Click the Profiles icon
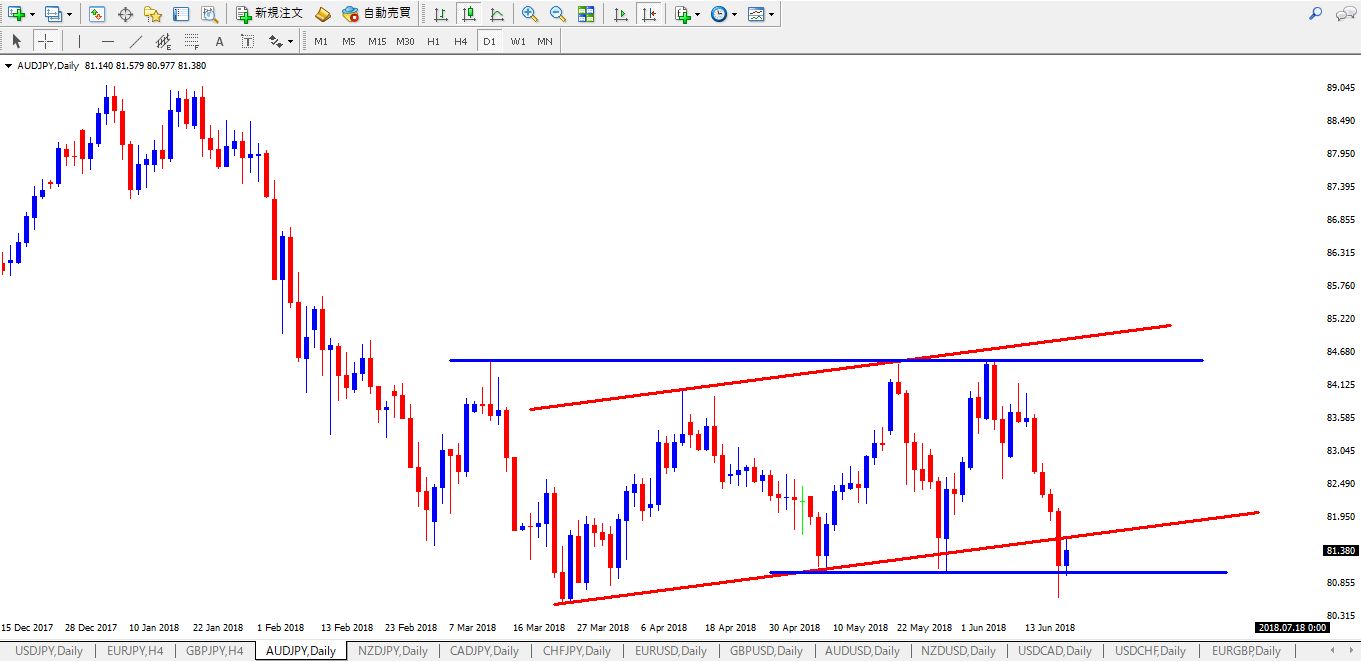This screenshot has height=662, width=1361. point(53,14)
